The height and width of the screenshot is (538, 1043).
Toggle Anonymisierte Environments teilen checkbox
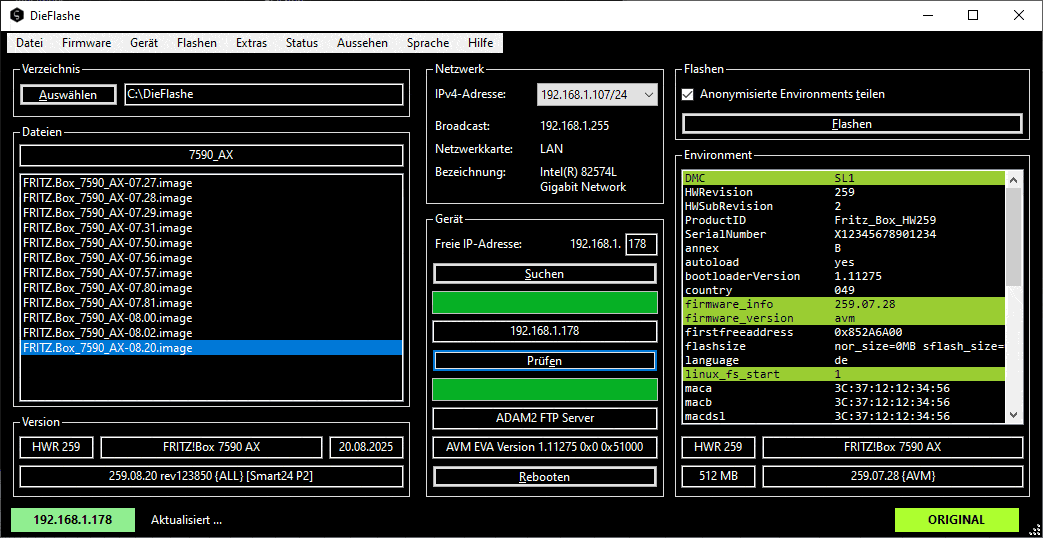pos(688,94)
